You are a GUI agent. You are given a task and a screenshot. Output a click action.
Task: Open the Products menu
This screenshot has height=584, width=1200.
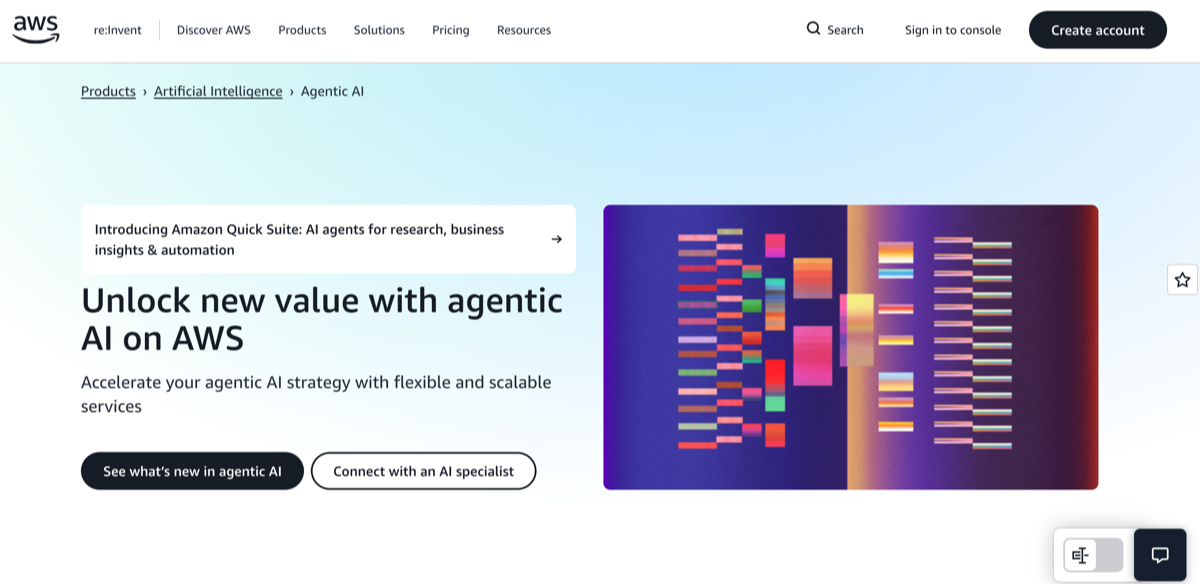(x=302, y=30)
